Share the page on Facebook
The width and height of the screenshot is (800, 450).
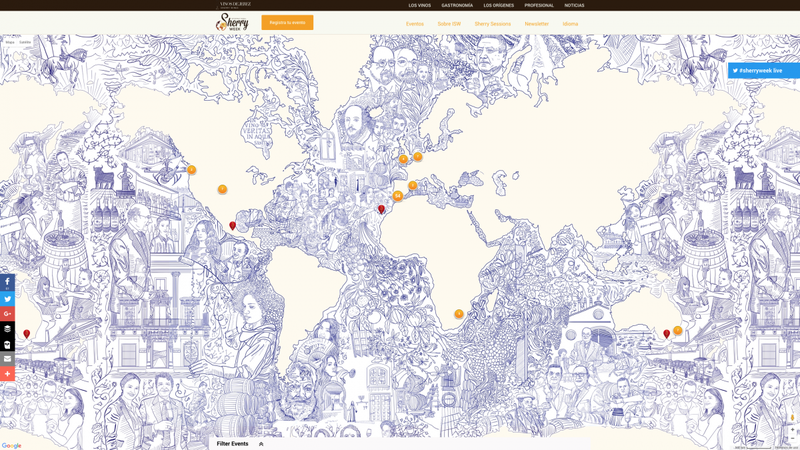pos(7,283)
